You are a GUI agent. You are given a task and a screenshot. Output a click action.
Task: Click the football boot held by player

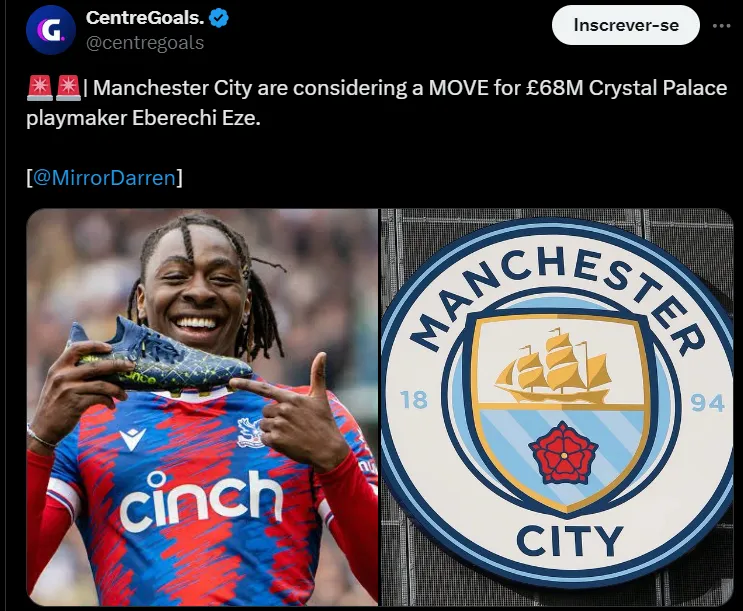[x=159, y=356]
